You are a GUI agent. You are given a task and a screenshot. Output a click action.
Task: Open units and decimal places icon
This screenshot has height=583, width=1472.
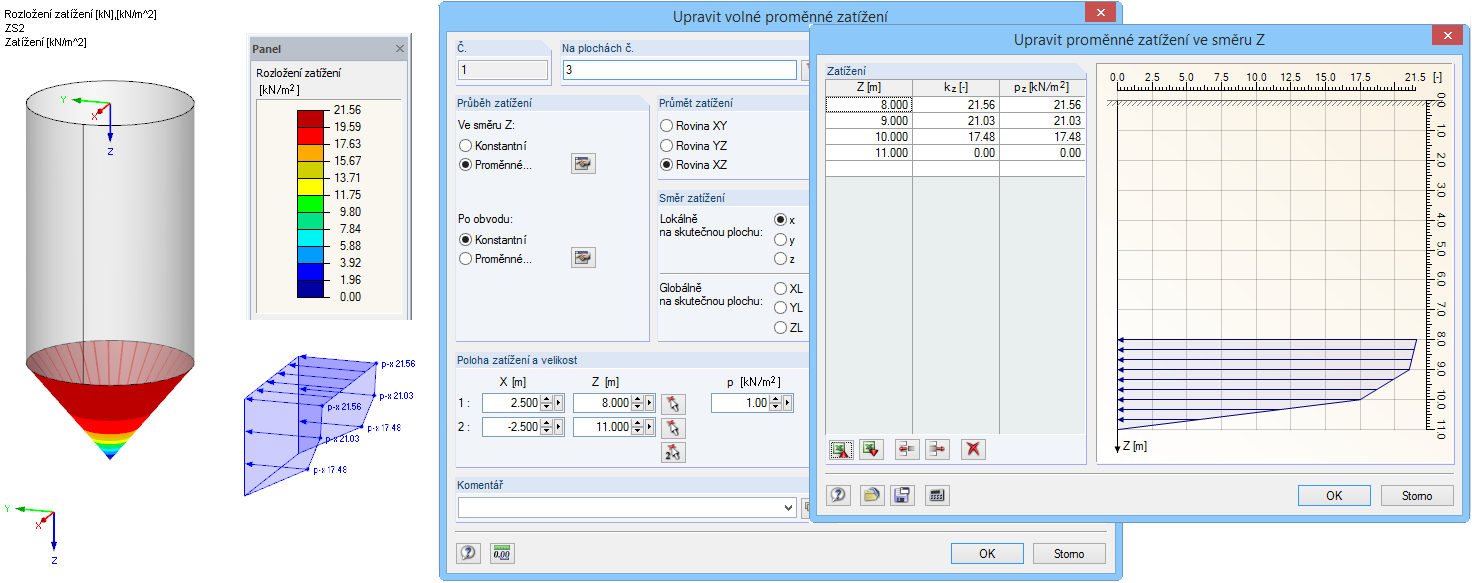click(x=501, y=553)
